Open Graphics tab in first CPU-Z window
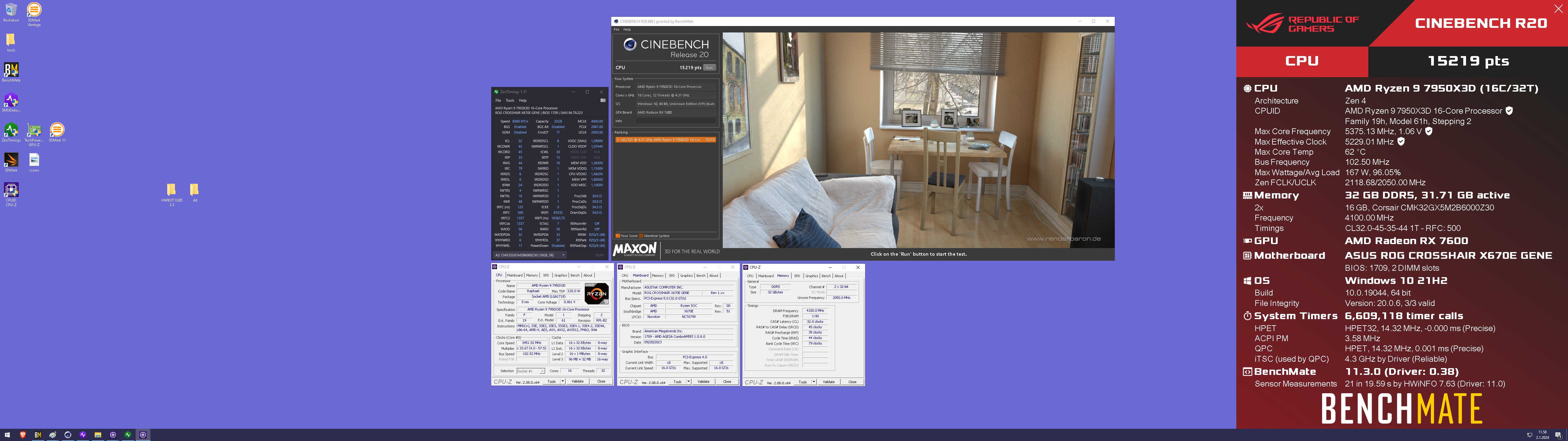The width and height of the screenshot is (1568, 441). point(561,275)
